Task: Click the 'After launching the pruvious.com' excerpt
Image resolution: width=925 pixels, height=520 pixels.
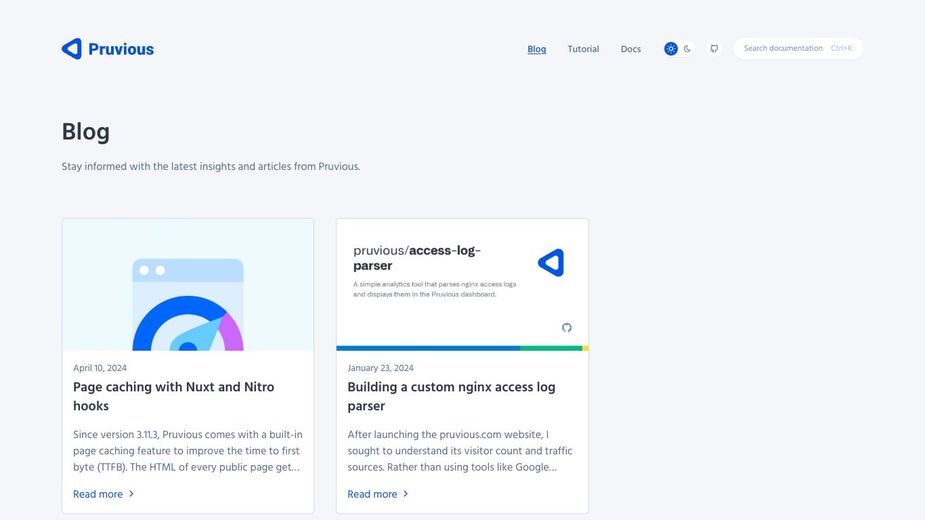Action: (460, 450)
